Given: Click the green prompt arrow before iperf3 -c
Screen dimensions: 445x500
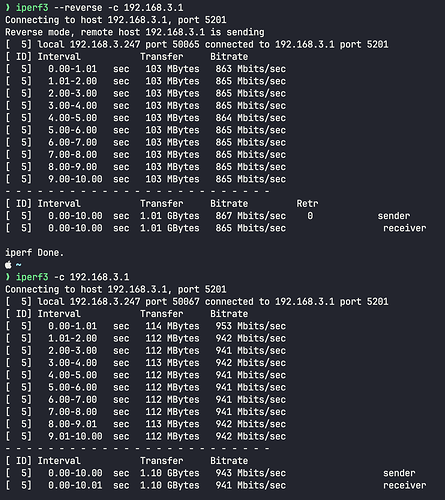Looking at the screenshot, I should click(8, 277).
